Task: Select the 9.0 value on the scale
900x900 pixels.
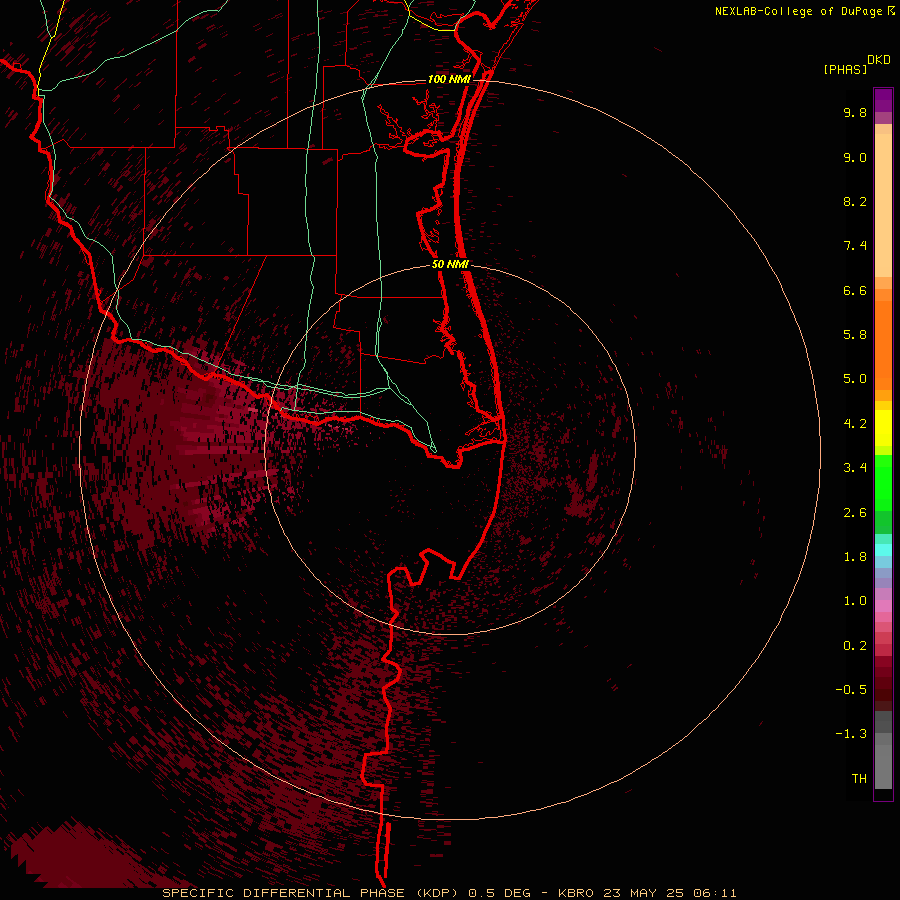Action: point(855,157)
